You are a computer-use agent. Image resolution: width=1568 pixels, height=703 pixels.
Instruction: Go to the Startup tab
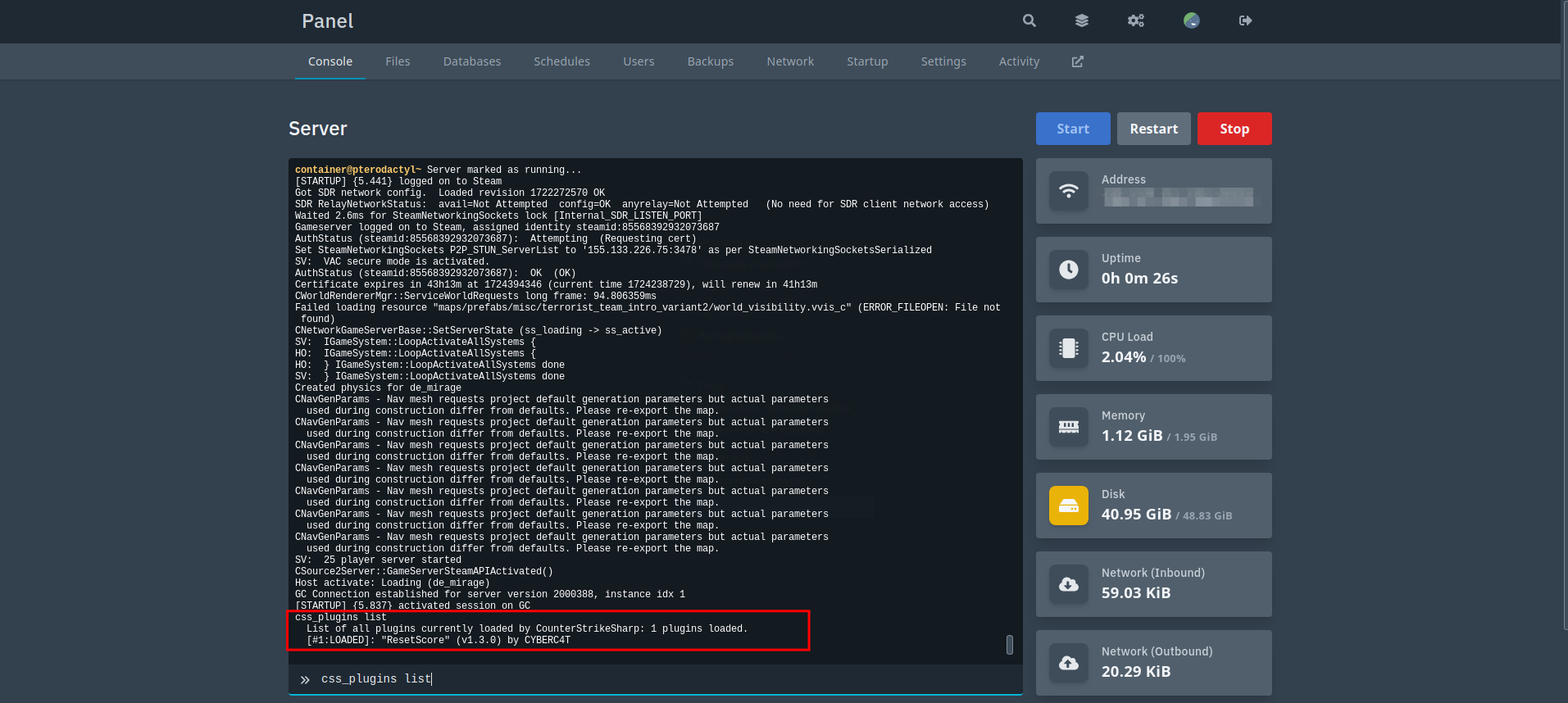pos(867,61)
